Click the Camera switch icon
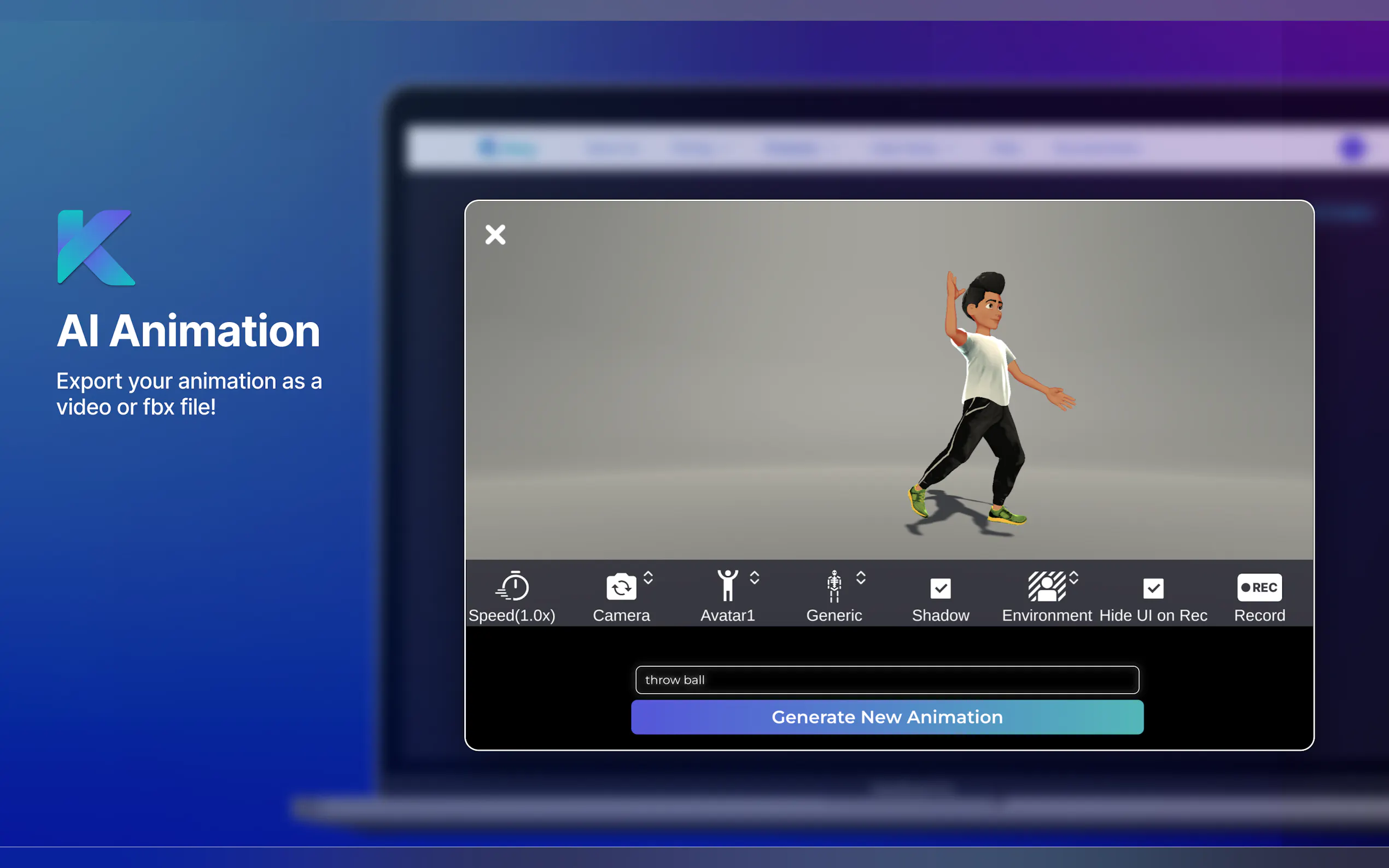 tap(621, 587)
